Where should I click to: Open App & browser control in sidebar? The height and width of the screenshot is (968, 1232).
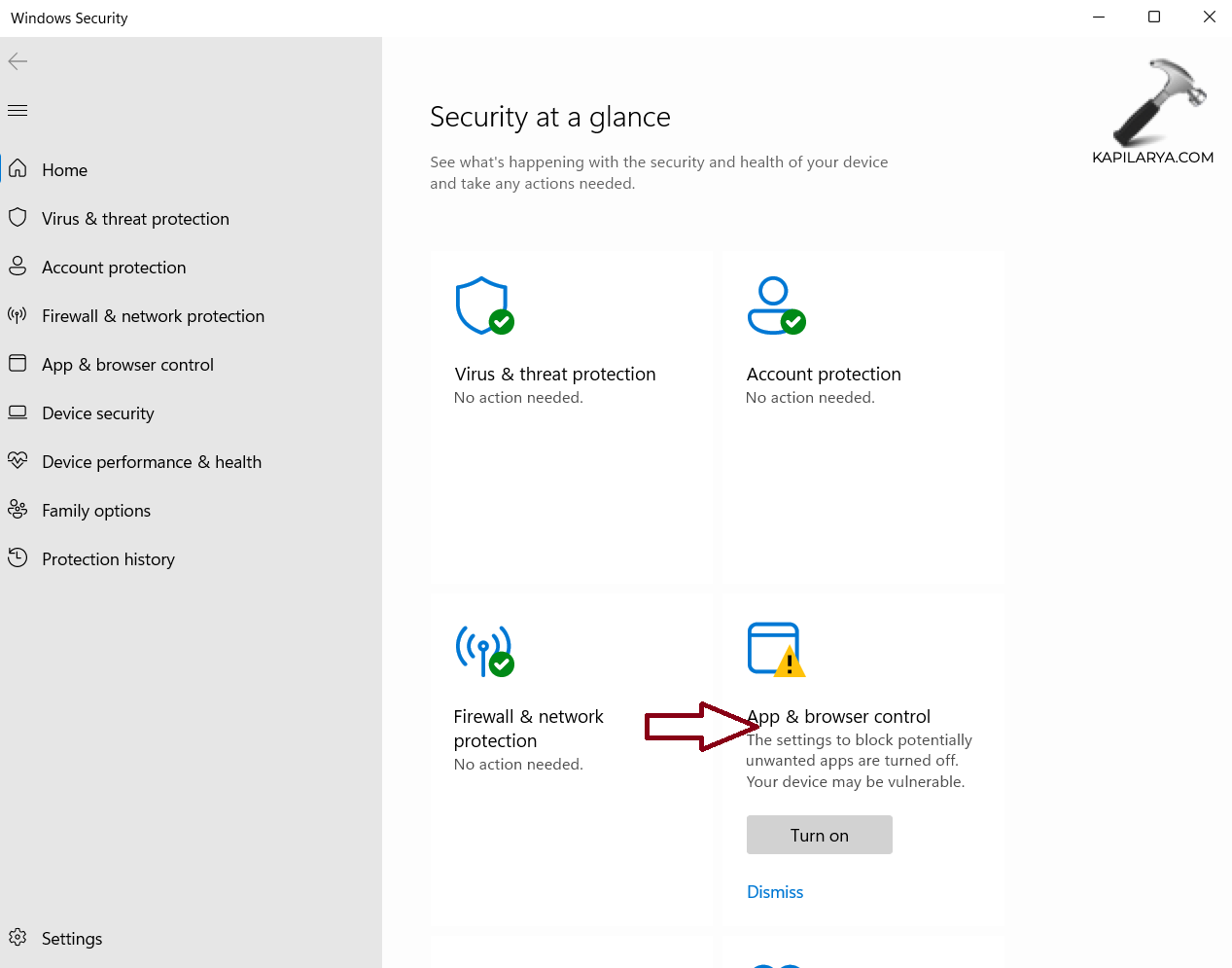pos(127,365)
